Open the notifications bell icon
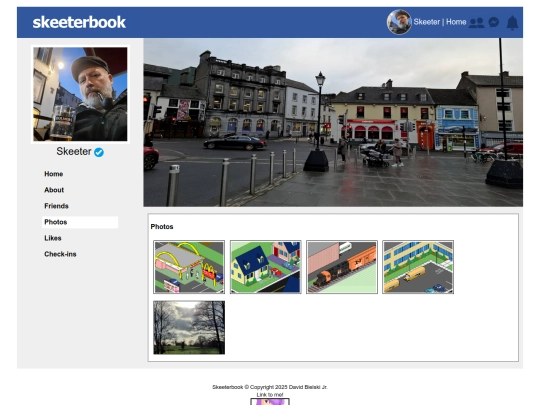540x405 pixels. coord(512,23)
